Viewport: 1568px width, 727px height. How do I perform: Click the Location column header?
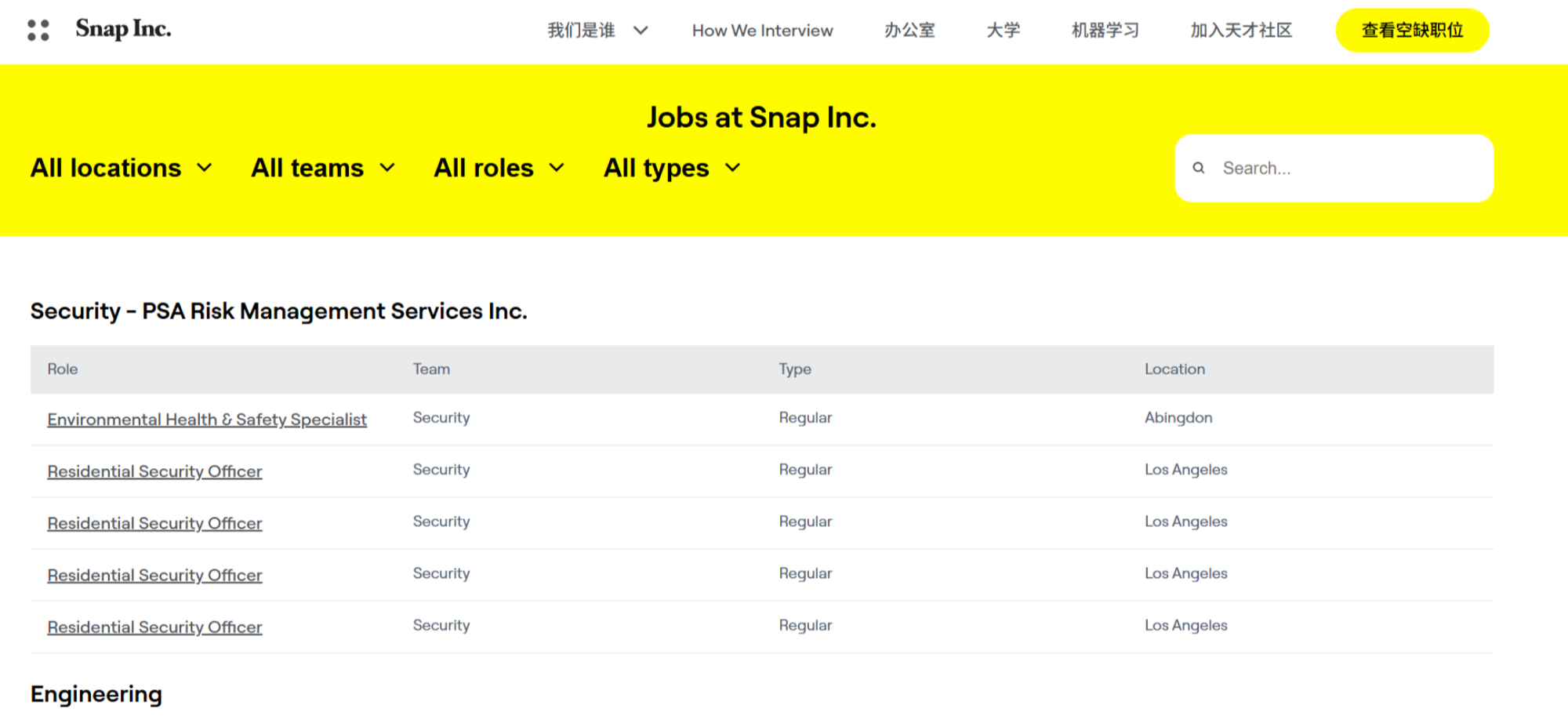point(1174,369)
